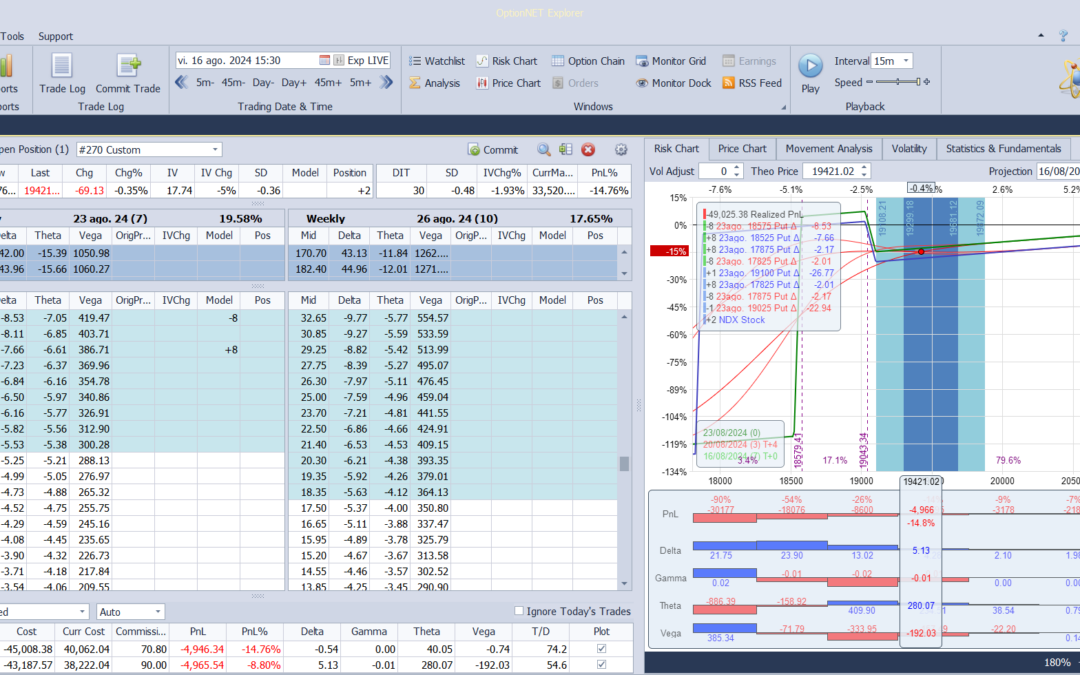The image size is (1080, 675).
Task: Click the red delete icon next to Commit
Action: click(588, 150)
